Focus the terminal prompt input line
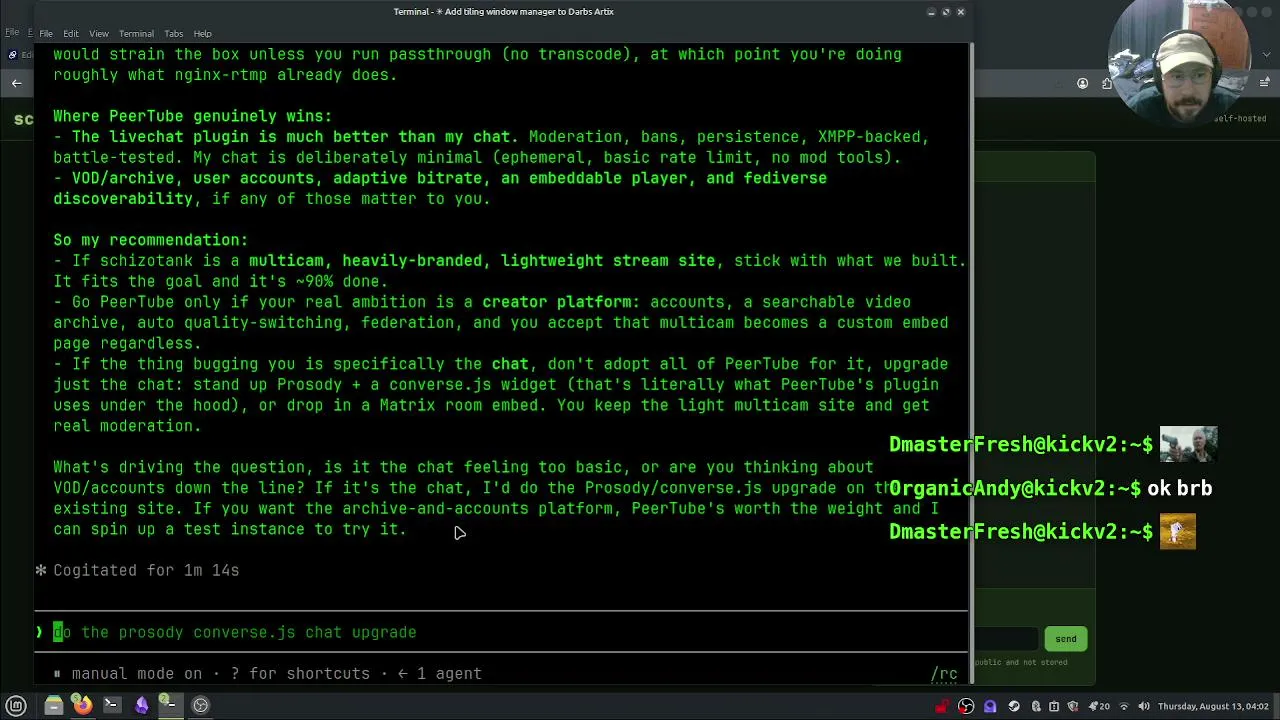 500,632
